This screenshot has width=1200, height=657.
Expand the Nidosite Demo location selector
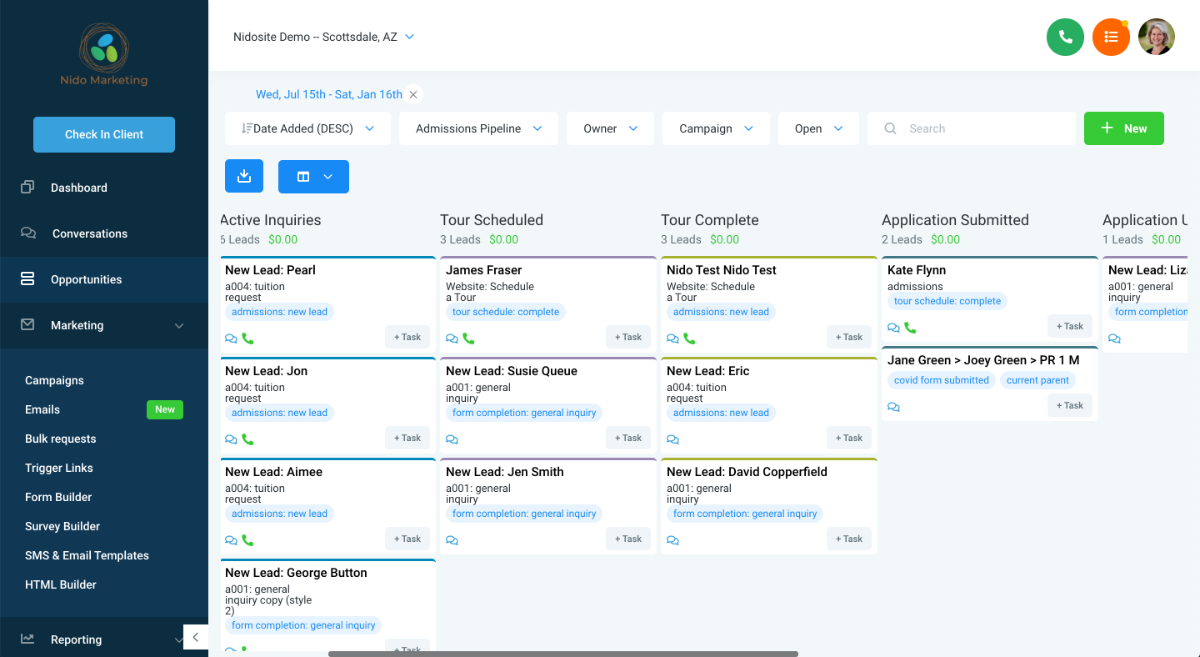(x=324, y=37)
